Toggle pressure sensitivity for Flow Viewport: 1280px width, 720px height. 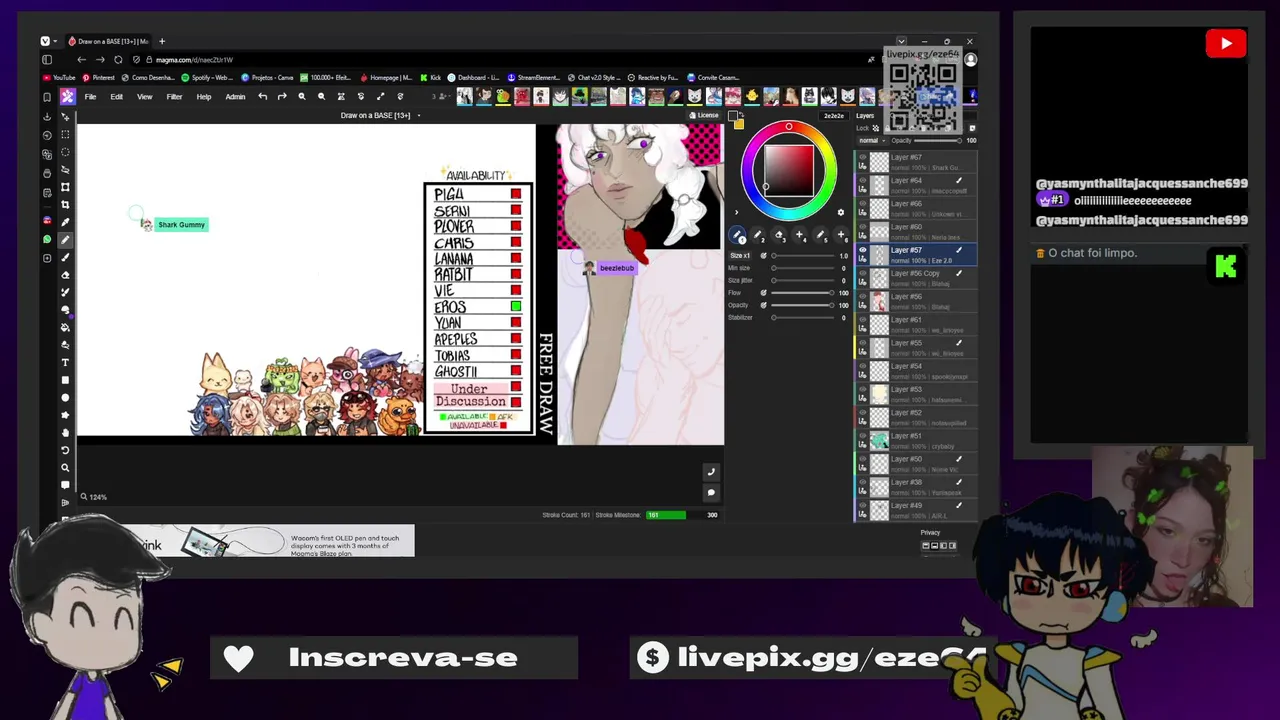tap(763, 293)
